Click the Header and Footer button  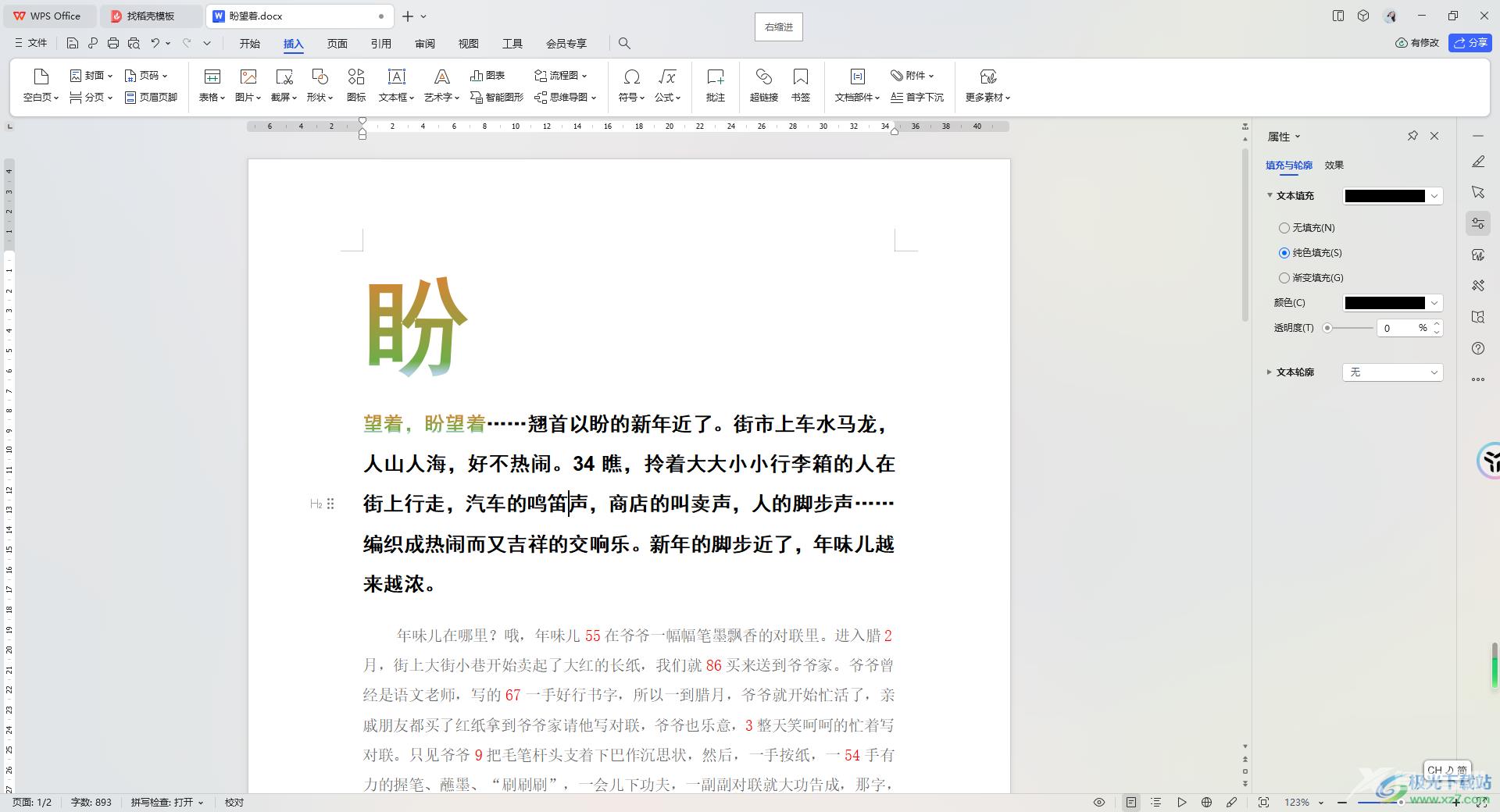[152, 97]
